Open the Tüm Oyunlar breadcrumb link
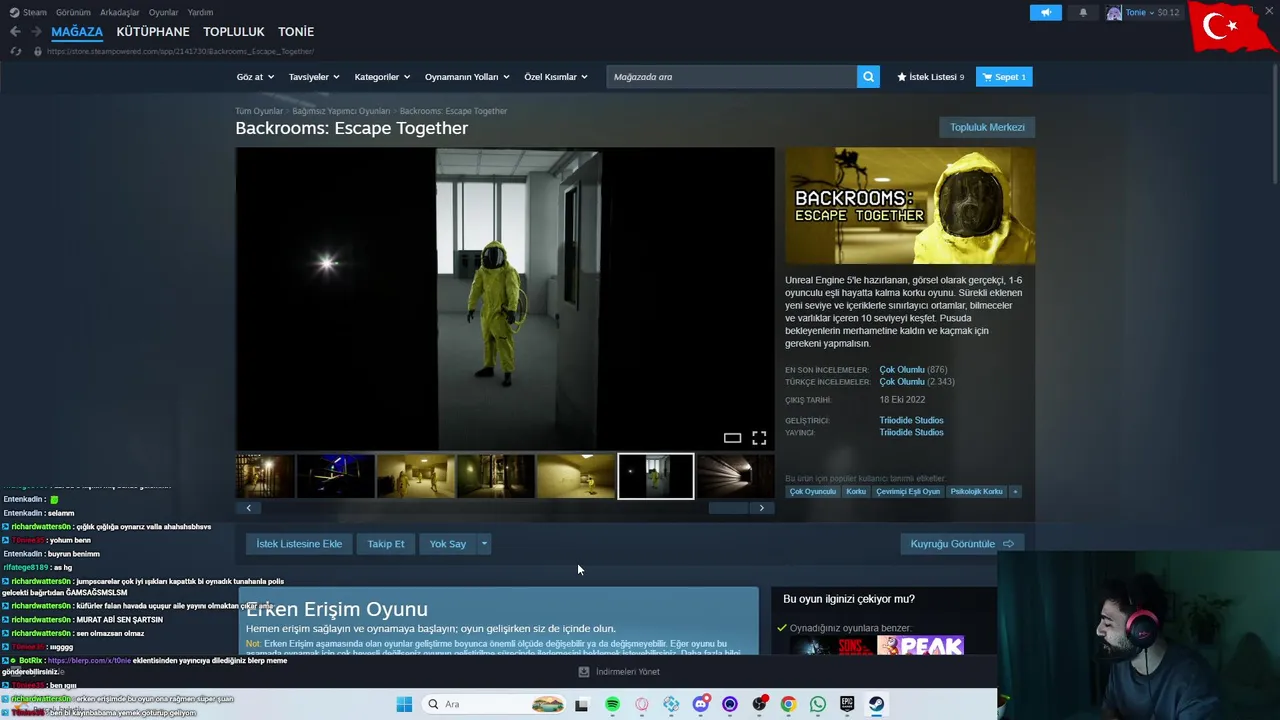Screen dimensions: 1280x720 259,111
